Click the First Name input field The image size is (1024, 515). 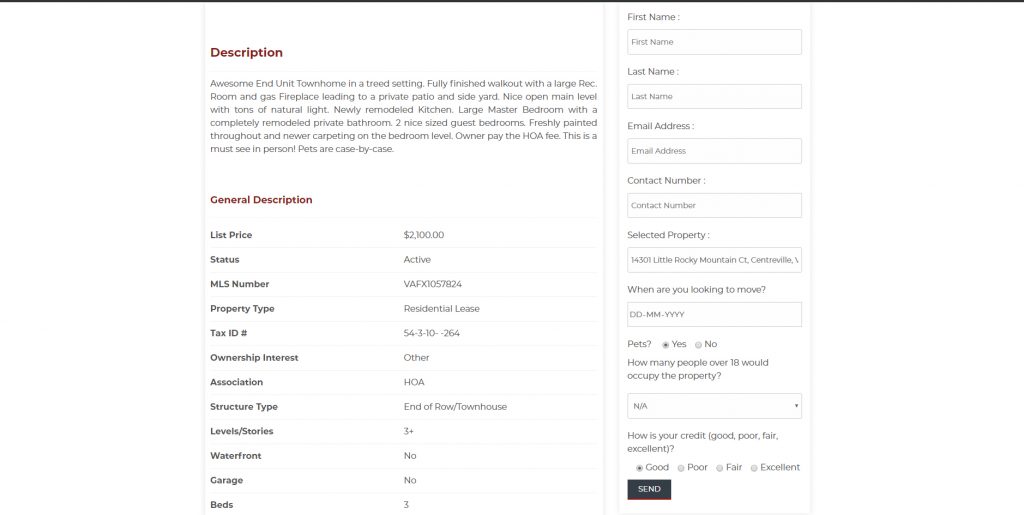click(x=714, y=42)
